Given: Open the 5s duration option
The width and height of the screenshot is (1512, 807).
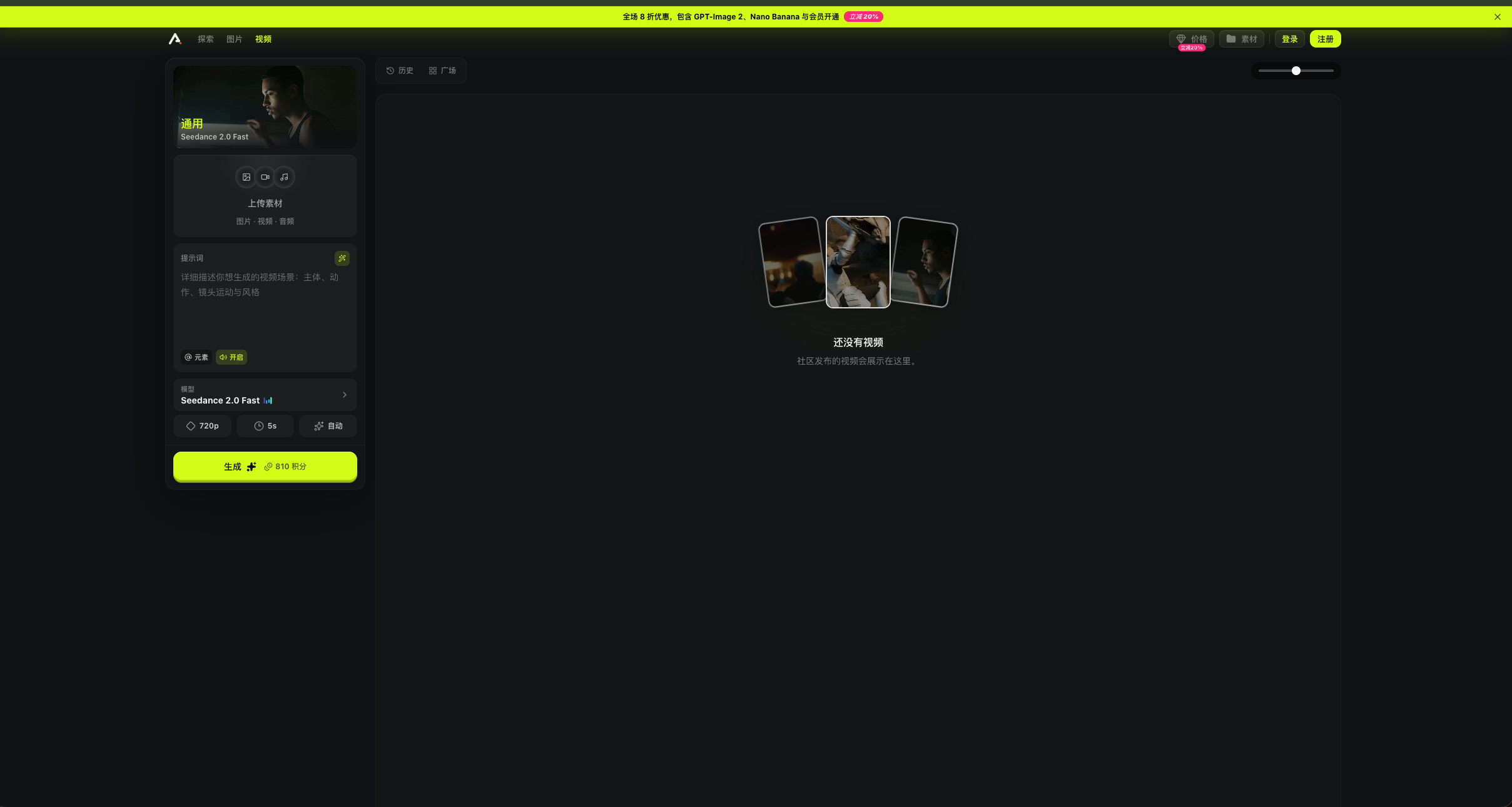Looking at the screenshot, I should [265, 426].
